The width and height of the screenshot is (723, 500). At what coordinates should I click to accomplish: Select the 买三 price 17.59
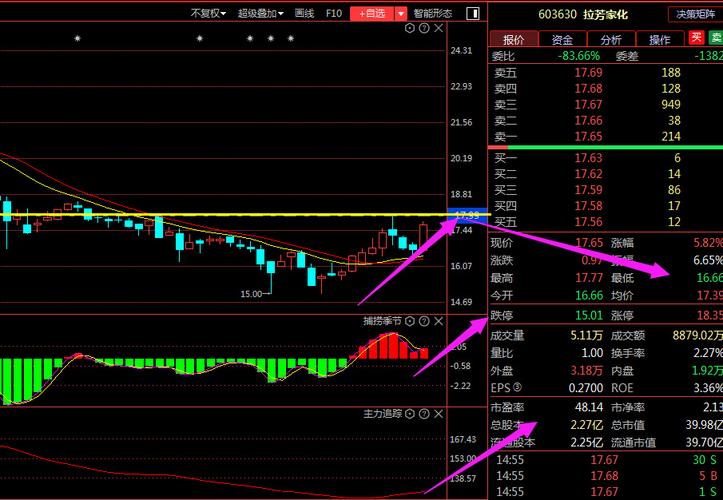point(588,190)
